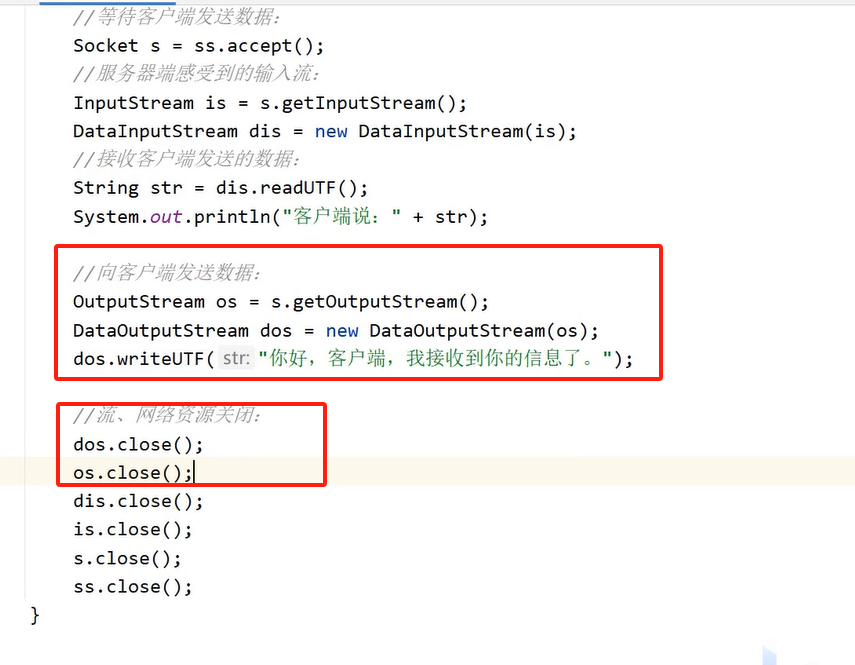Click the comment '//等待客户端发送数据:'
Viewport: 855px width, 665px height.
[177, 17]
